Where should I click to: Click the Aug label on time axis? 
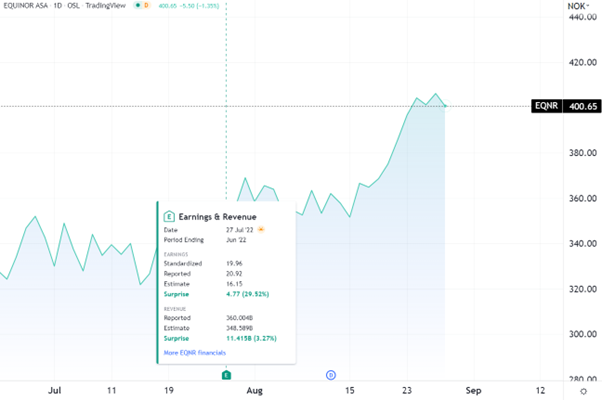coord(255,390)
